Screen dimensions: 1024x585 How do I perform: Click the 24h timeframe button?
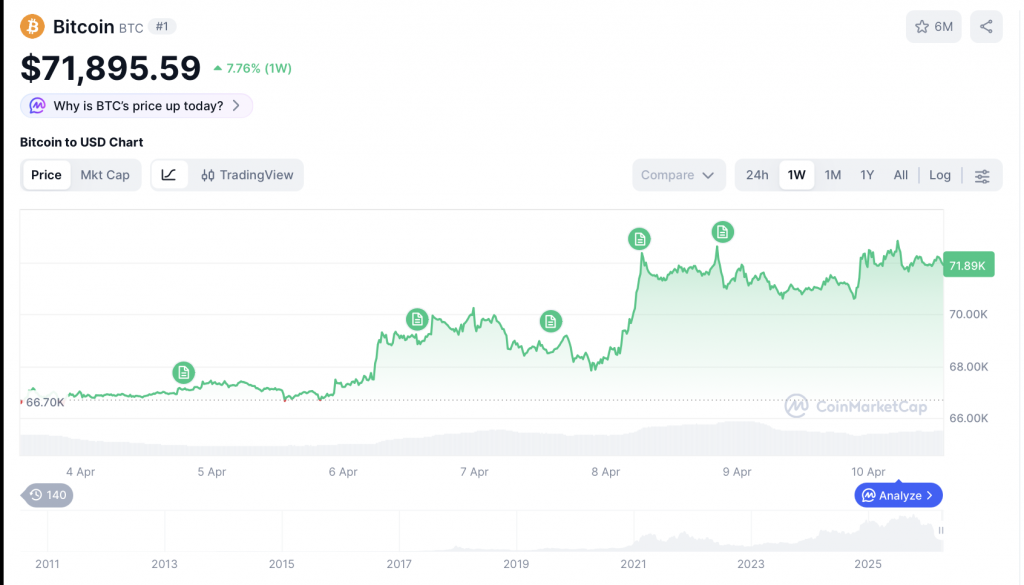coord(757,174)
